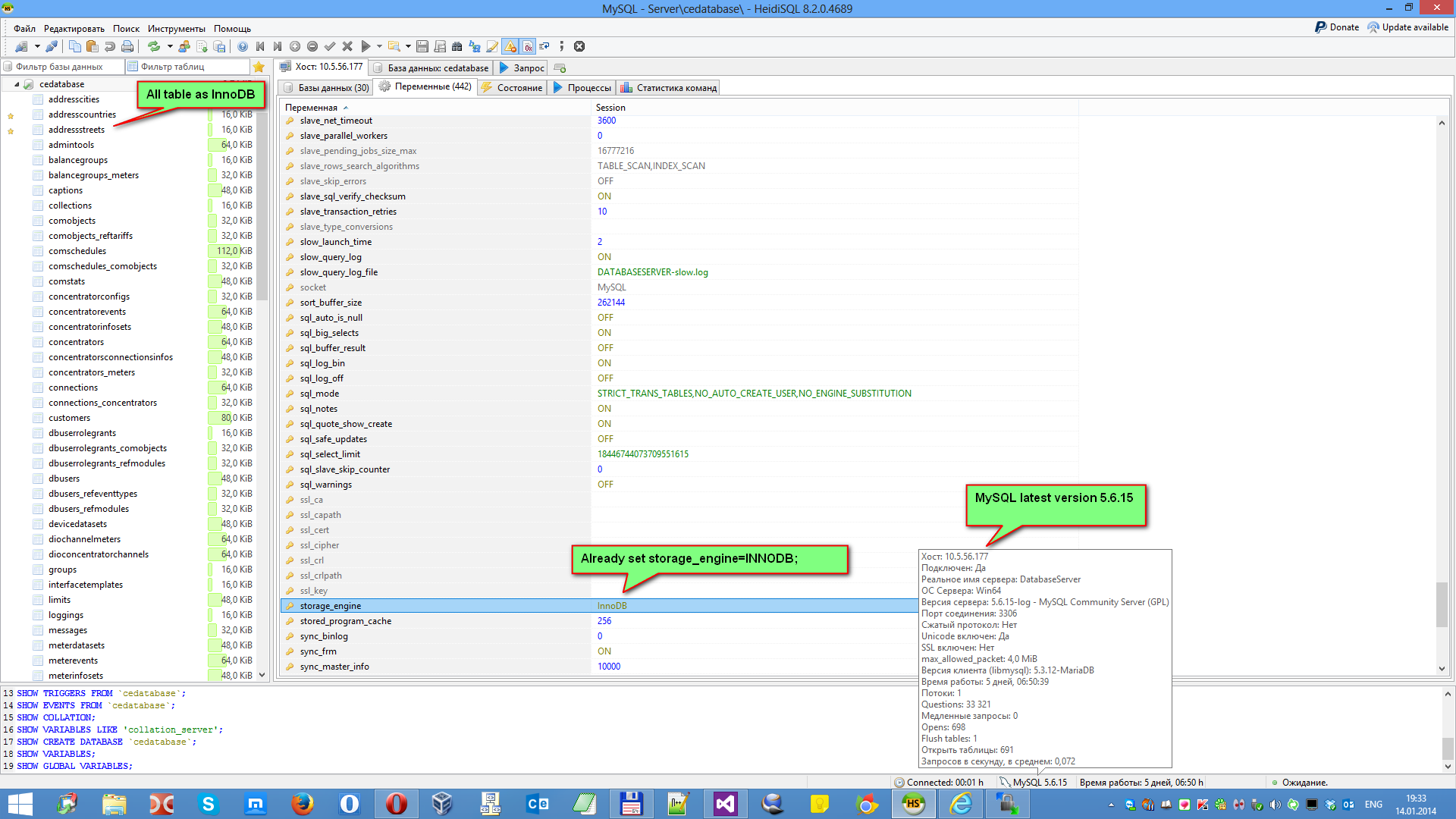Click the Undo toolbar icon
This screenshot has height=819, width=1456.
(x=109, y=46)
